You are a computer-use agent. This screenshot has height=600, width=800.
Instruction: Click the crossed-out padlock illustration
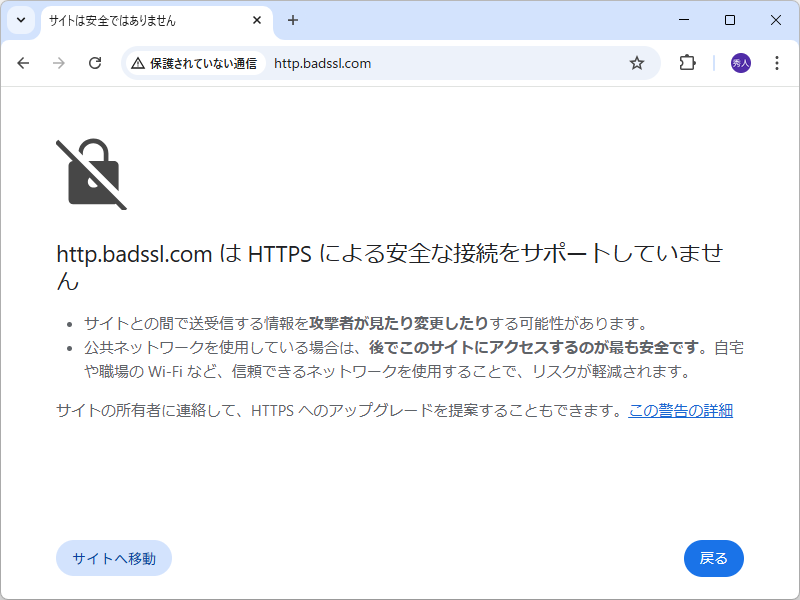(x=91, y=174)
